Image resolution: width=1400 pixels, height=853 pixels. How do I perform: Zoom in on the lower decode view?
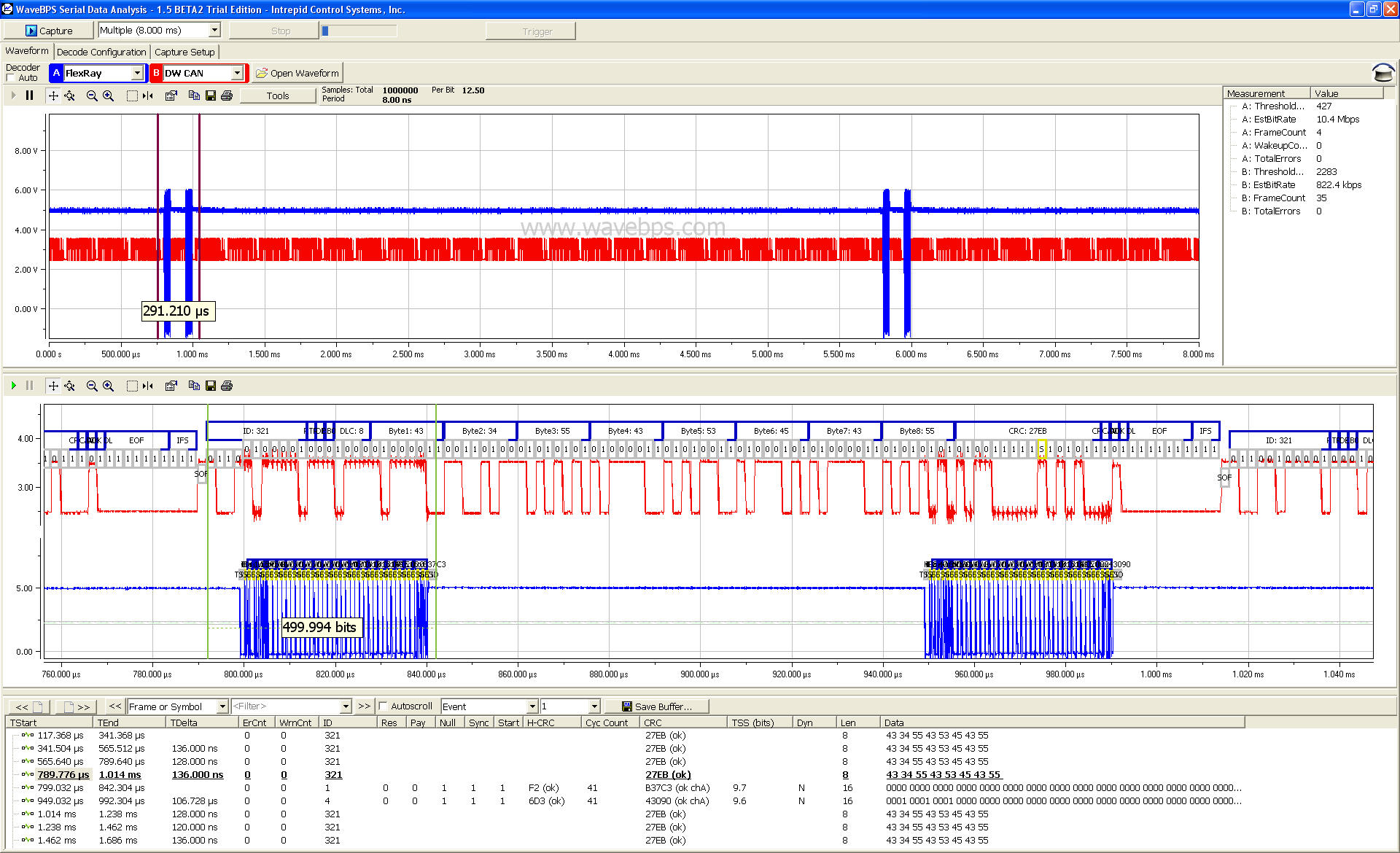tap(108, 386)
